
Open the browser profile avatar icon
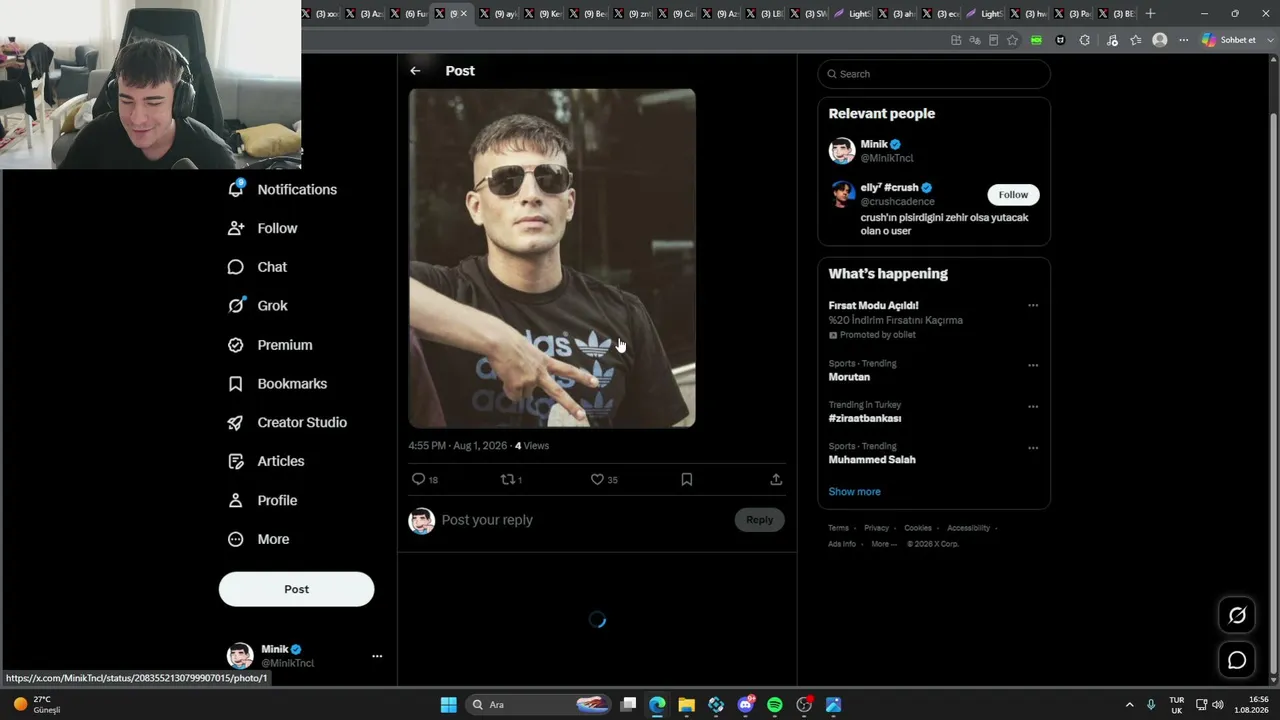[x=1160, y=40]
